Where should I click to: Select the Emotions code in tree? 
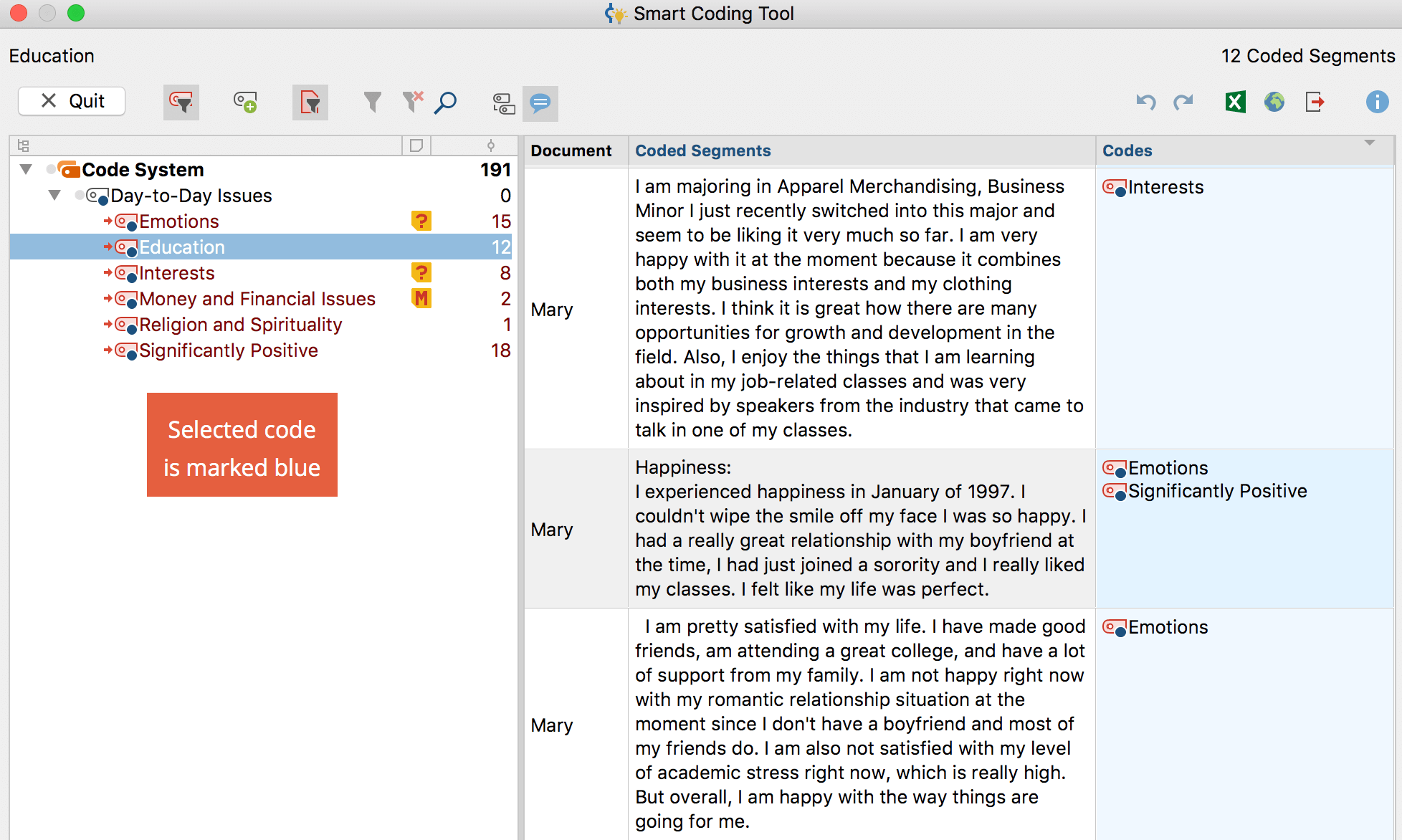(178, 221)
